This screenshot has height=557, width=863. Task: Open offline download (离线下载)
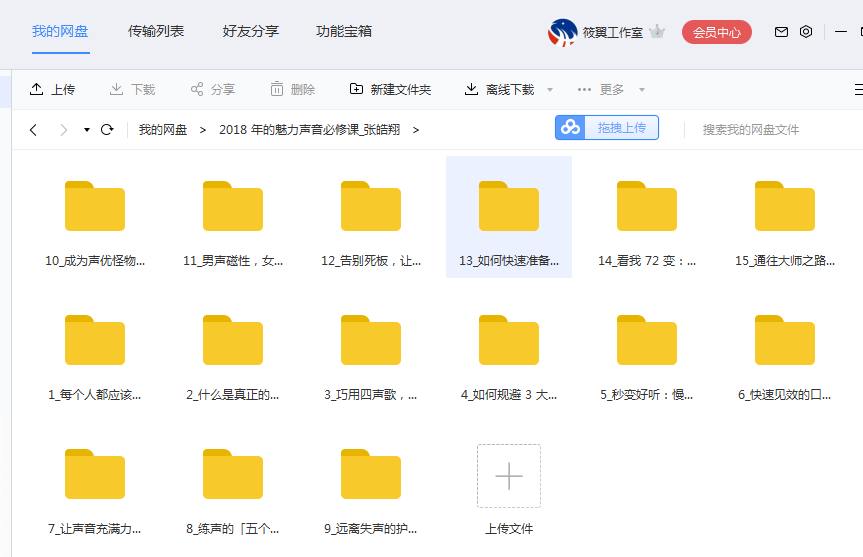(x=499, y=89)
